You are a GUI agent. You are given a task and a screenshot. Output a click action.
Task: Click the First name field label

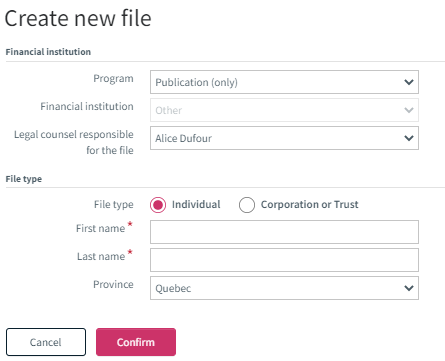pyautogui.click(x=100, y=228)
